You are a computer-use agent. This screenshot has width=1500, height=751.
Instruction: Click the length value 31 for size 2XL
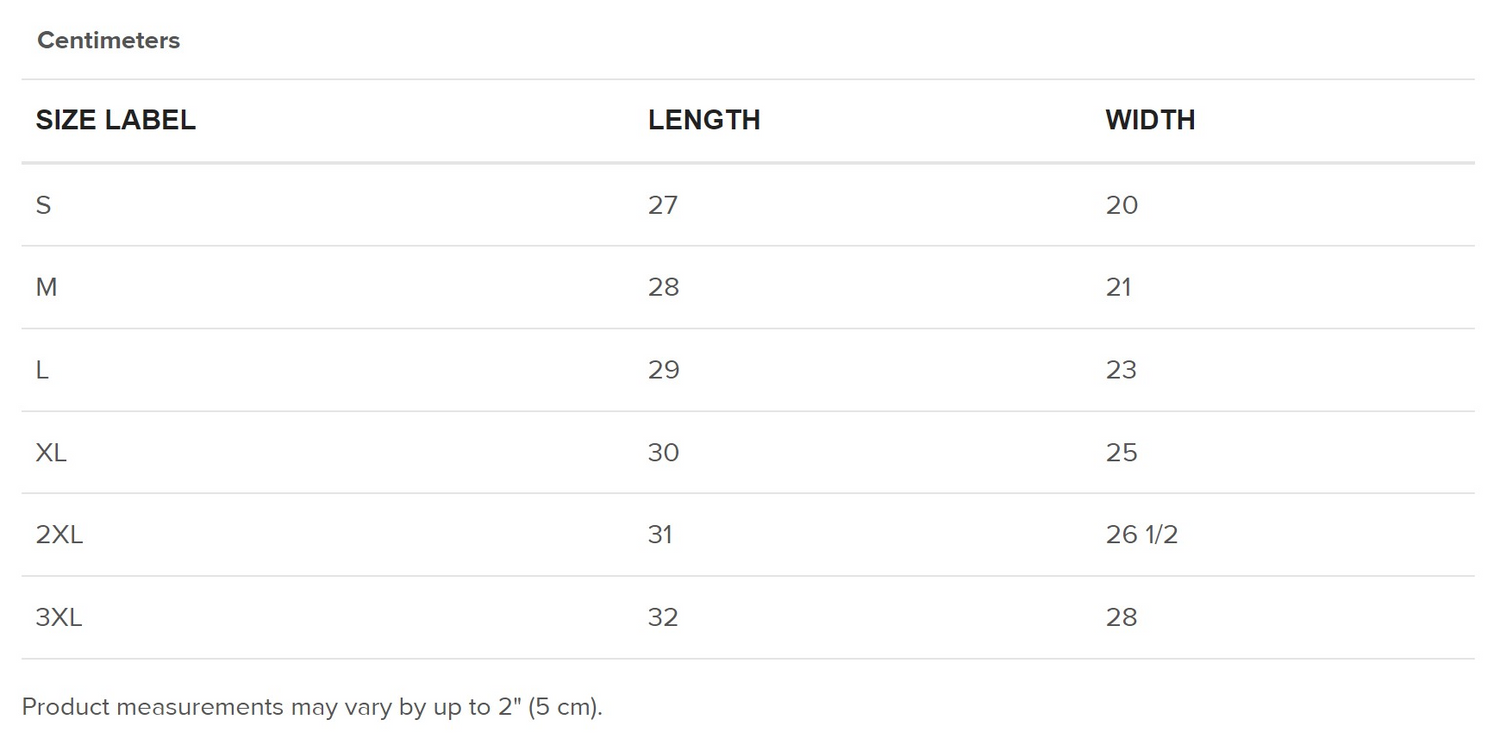(660, 535)
